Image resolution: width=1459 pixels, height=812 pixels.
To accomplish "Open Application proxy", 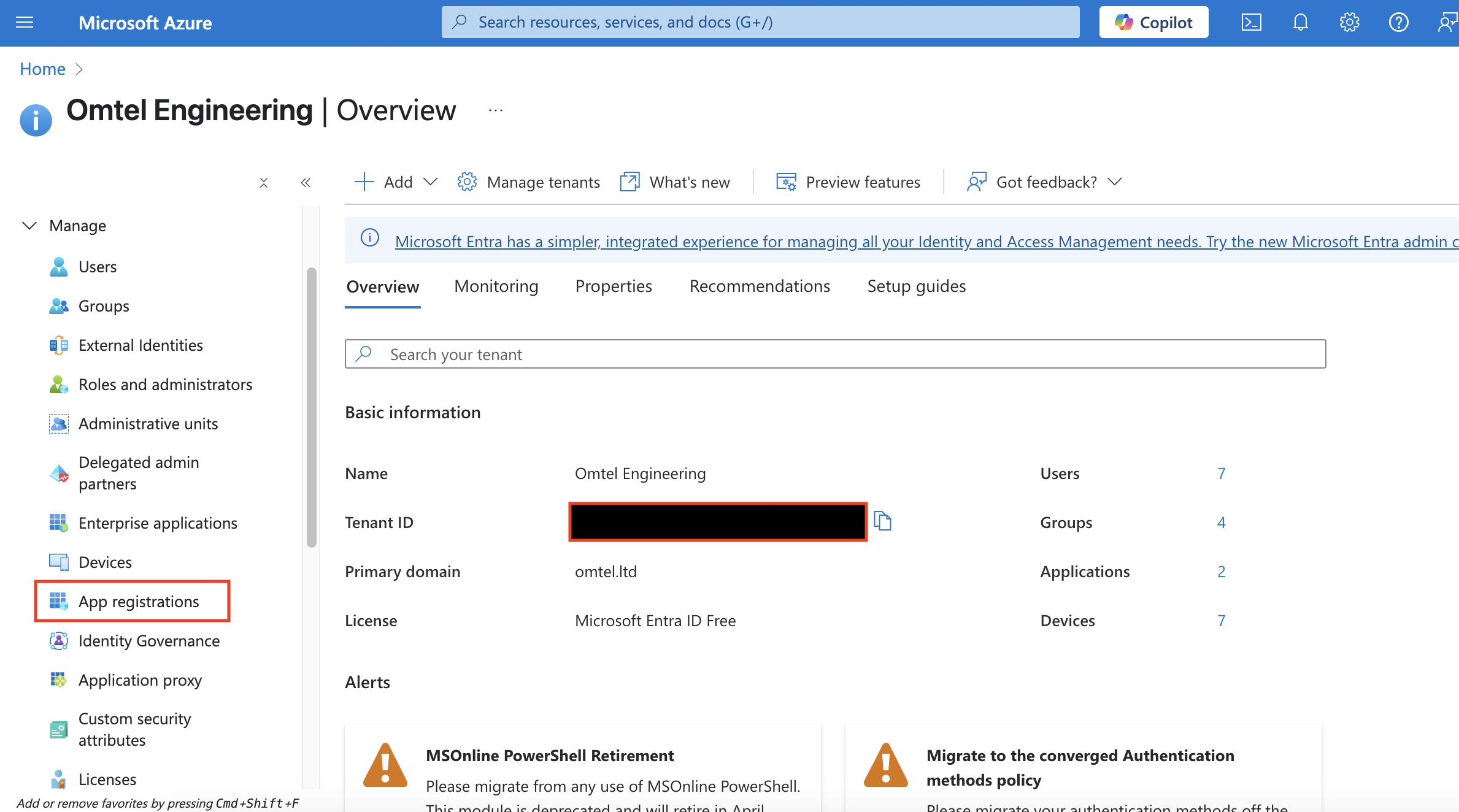I will click(x=140, y=680).
